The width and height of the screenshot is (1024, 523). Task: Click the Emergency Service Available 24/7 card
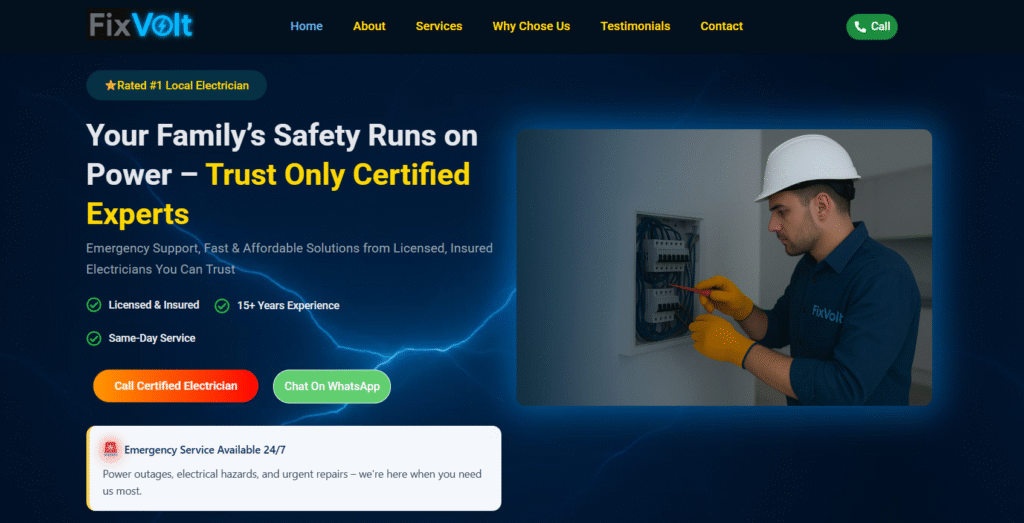(x=294, y=468)
